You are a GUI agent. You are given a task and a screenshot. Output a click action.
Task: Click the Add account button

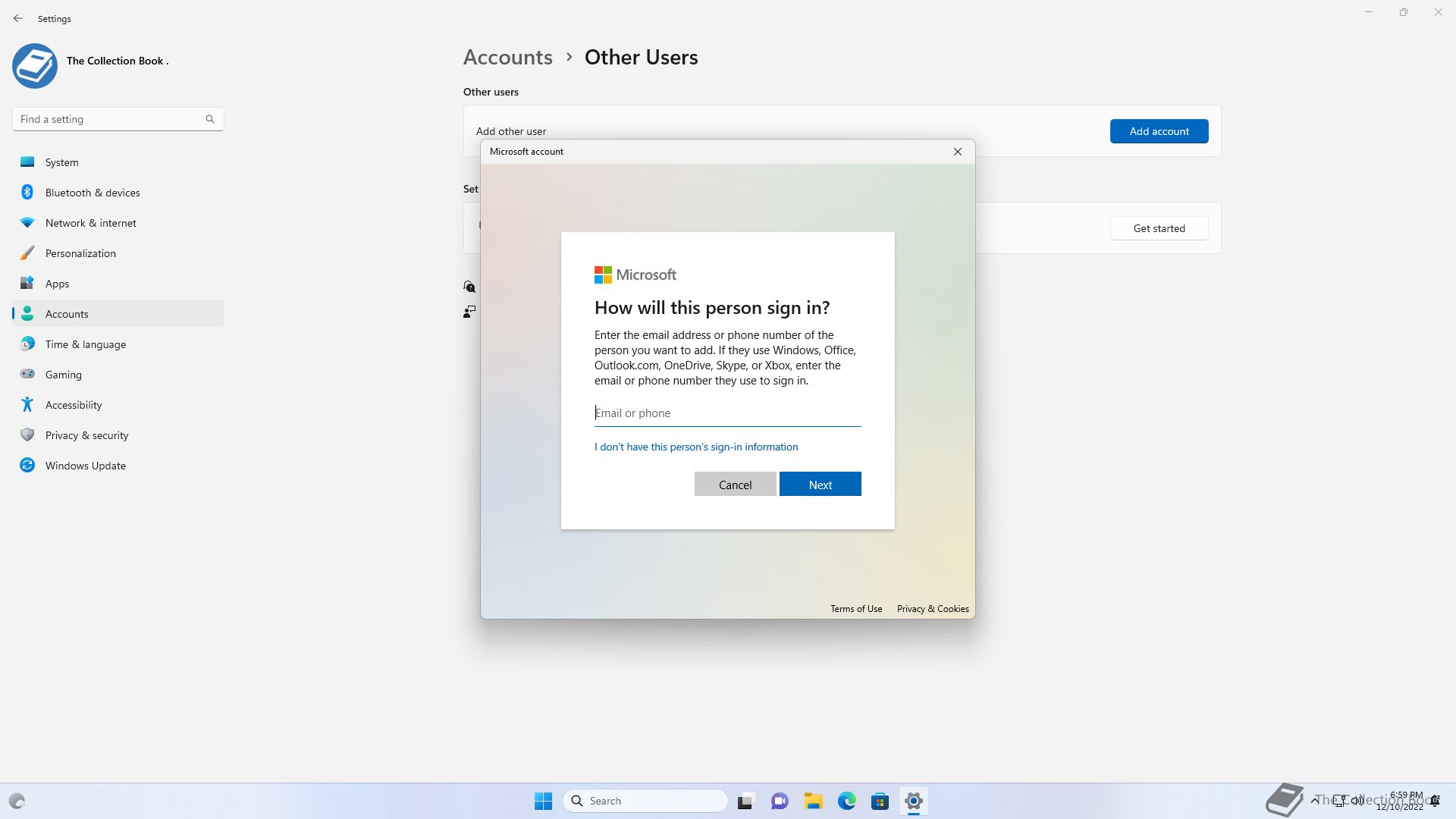pyautogui.click(x=1159, y=131)
